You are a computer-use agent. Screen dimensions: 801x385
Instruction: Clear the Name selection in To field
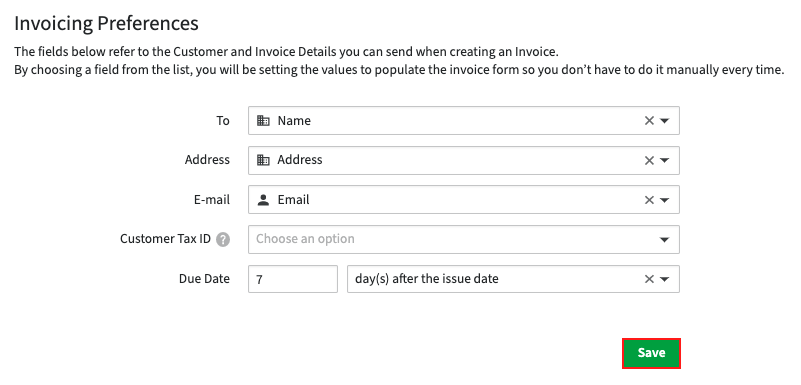click(649, 121)
